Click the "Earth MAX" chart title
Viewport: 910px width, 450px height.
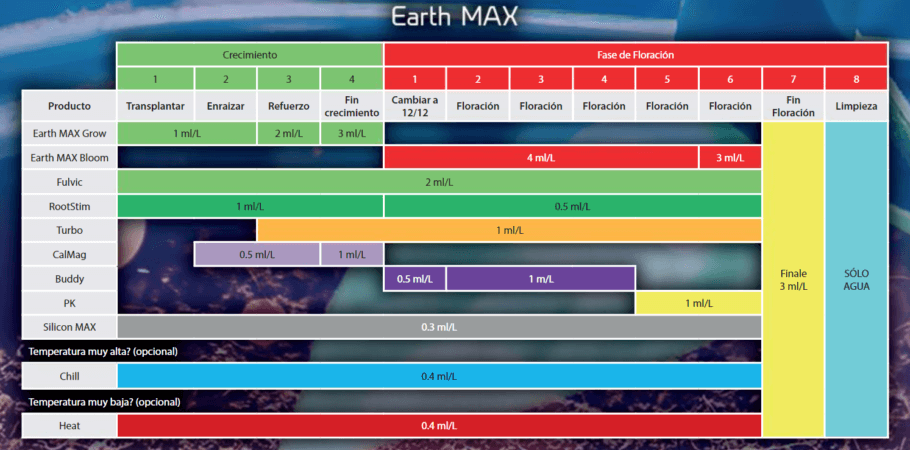[454, 17]
